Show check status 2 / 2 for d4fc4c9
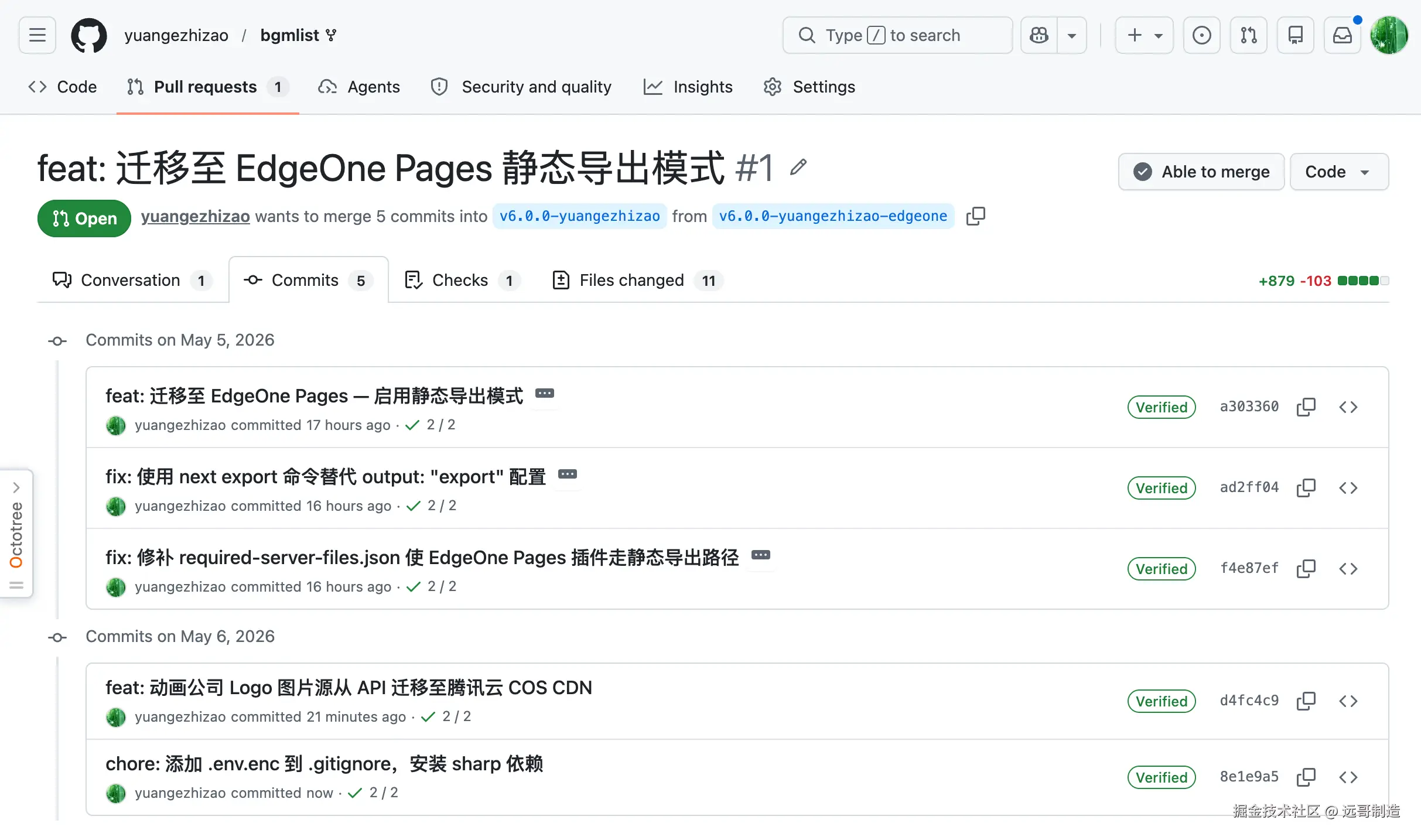The width and height of the screenshot is (1421, 840). [446, 716]
